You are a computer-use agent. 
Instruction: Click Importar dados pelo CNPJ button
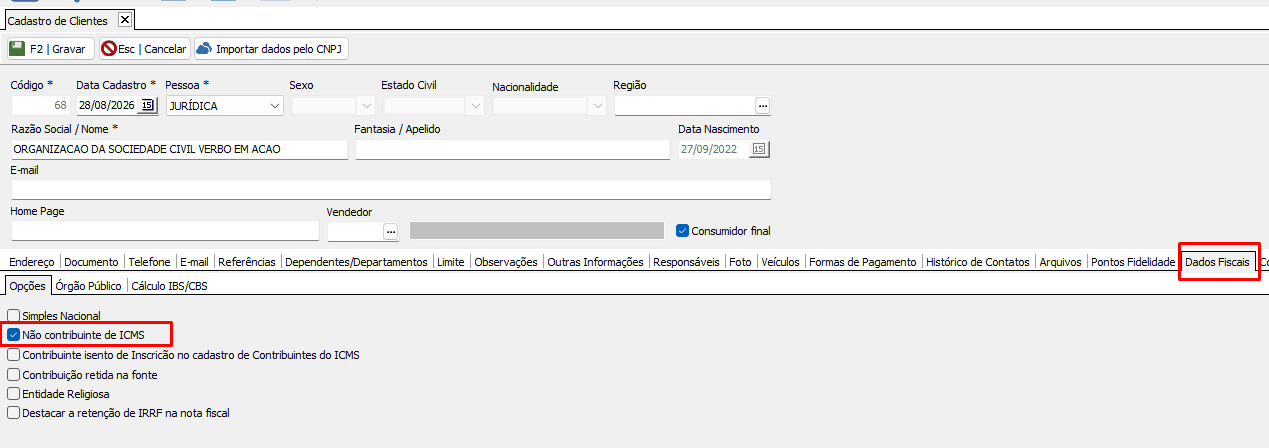pos(270,48)
